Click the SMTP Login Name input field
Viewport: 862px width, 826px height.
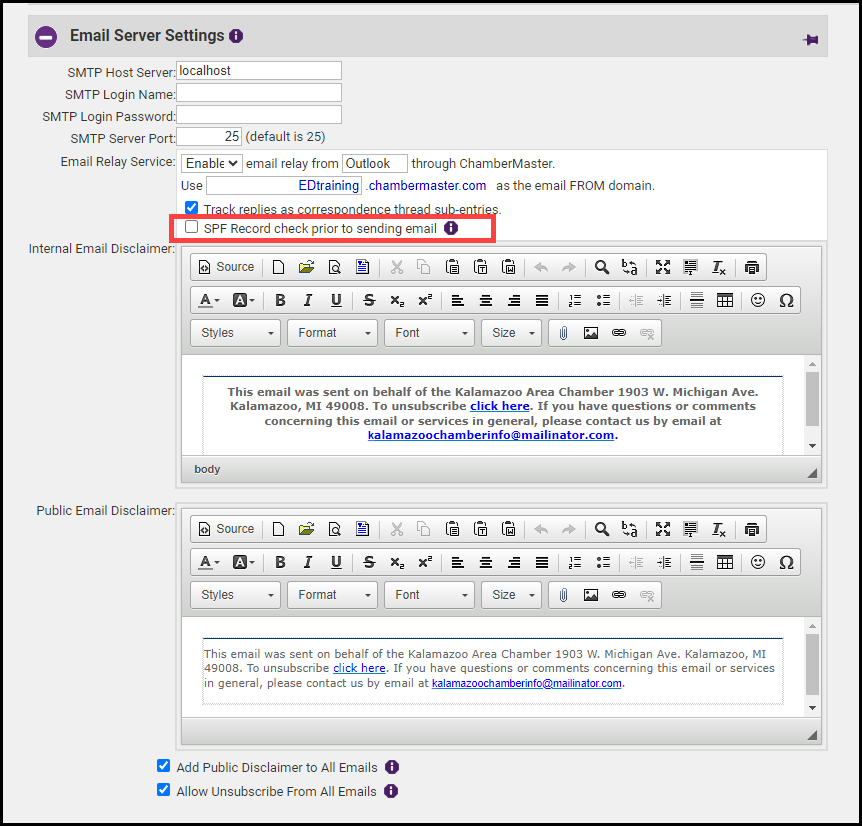(259, 93)
